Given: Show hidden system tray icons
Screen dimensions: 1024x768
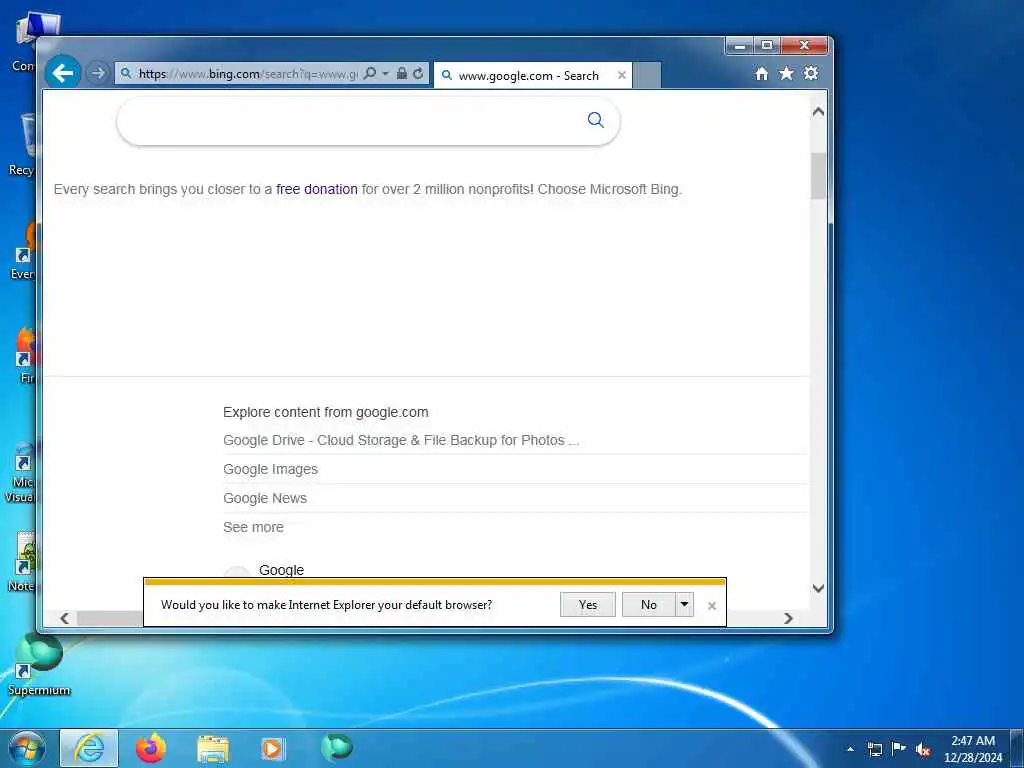Looking at the screenshot, I should pyautogui.click(x=850, y=749).
